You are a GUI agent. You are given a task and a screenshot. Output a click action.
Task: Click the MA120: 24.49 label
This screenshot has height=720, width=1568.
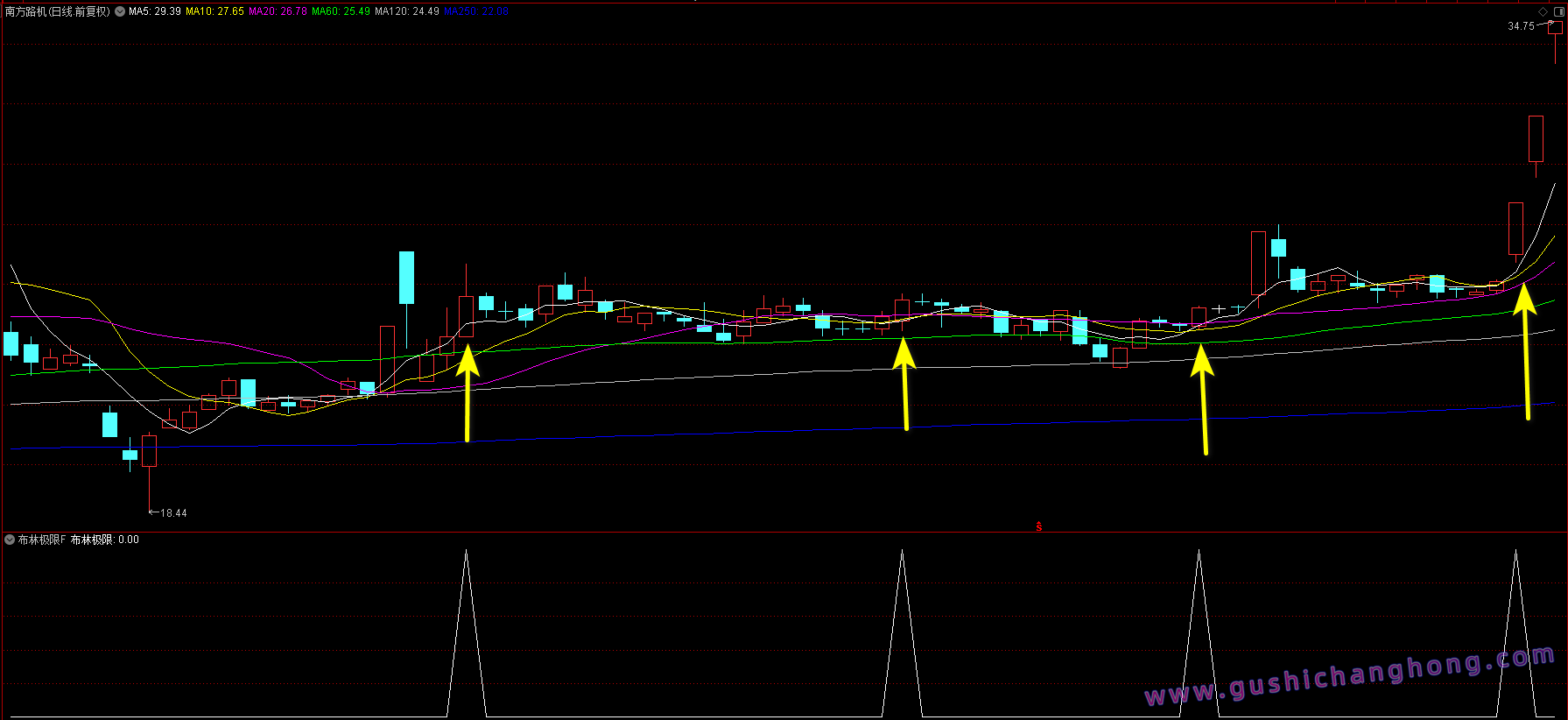[407, 11]
